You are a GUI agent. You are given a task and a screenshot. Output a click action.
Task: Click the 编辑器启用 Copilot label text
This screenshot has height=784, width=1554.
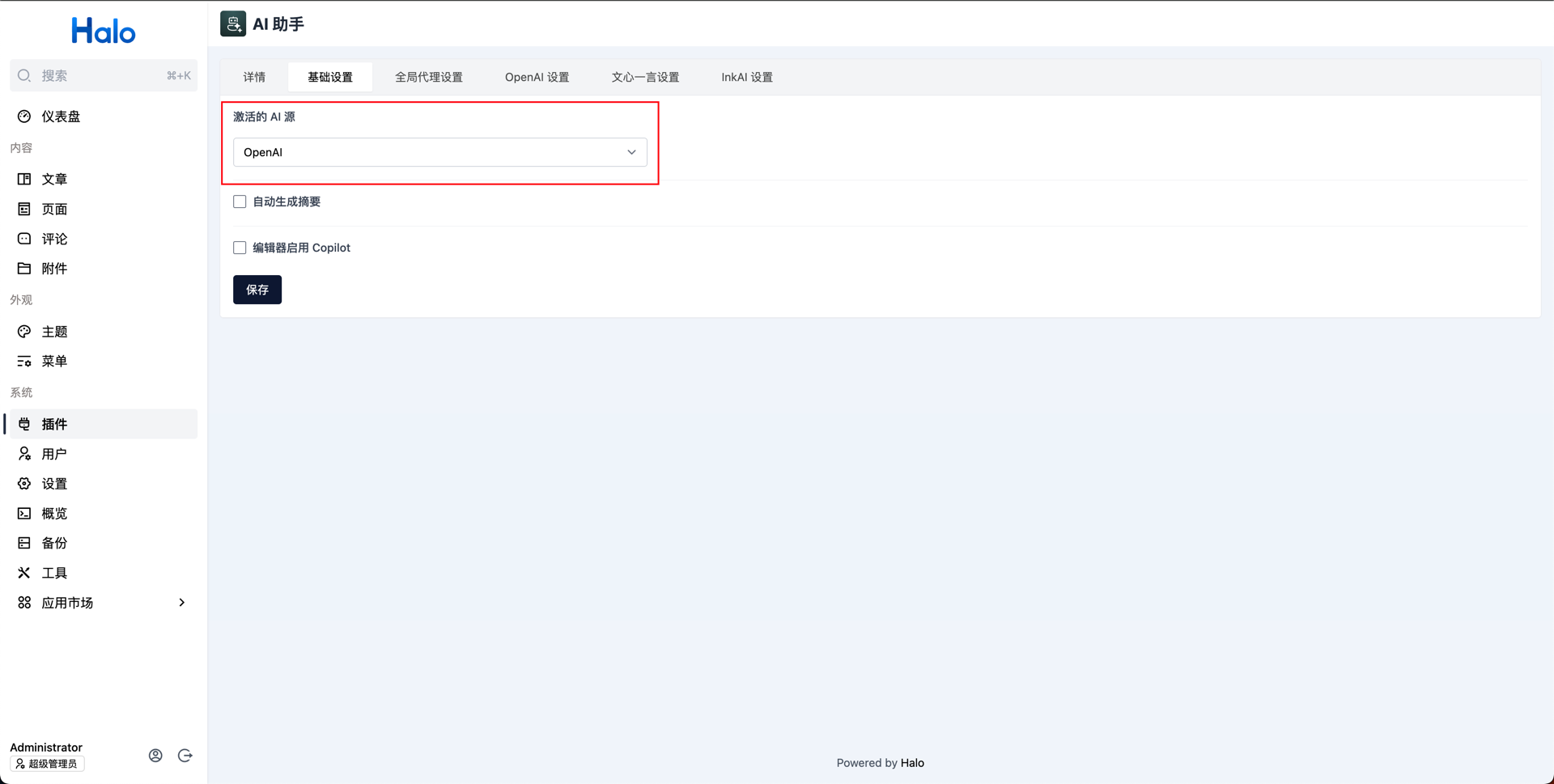click(x=301, y=248)
